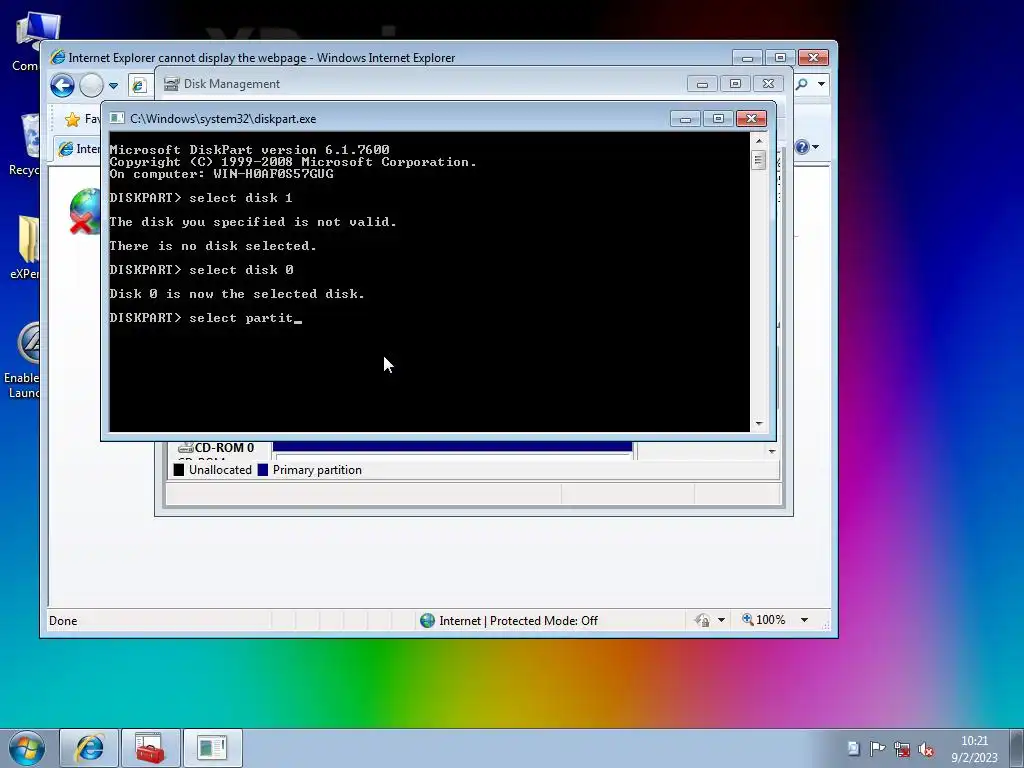The image size is (1024, 768).
Task: Open recent pages dropdown arrow in IE
Action: (114, 86)
